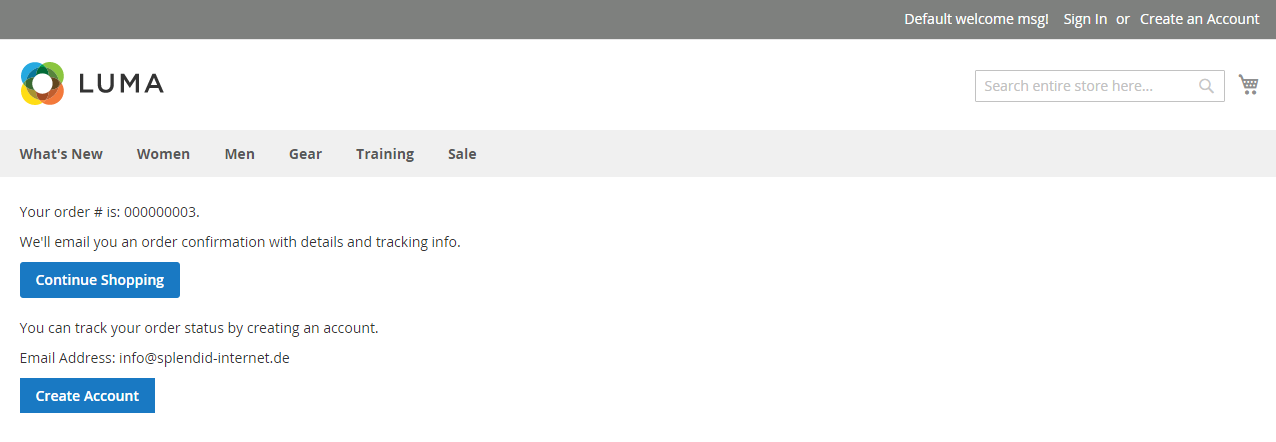The width and height of the screenshot is (1276, 442).
Task: Click the 'track your order status' sentence
Action: click(x=199, y=328)
